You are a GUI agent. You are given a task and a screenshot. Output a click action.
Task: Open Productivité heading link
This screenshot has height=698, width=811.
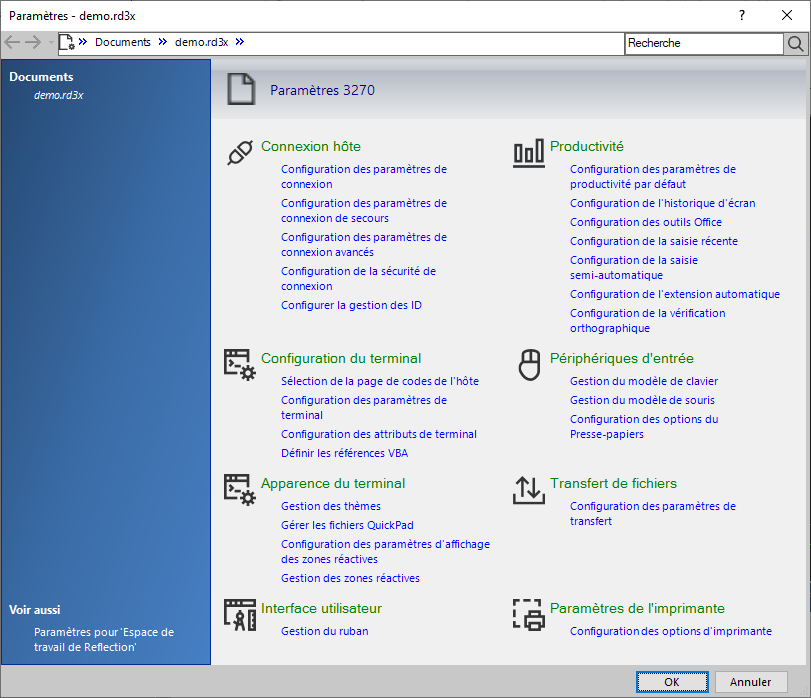coord(587,146)
